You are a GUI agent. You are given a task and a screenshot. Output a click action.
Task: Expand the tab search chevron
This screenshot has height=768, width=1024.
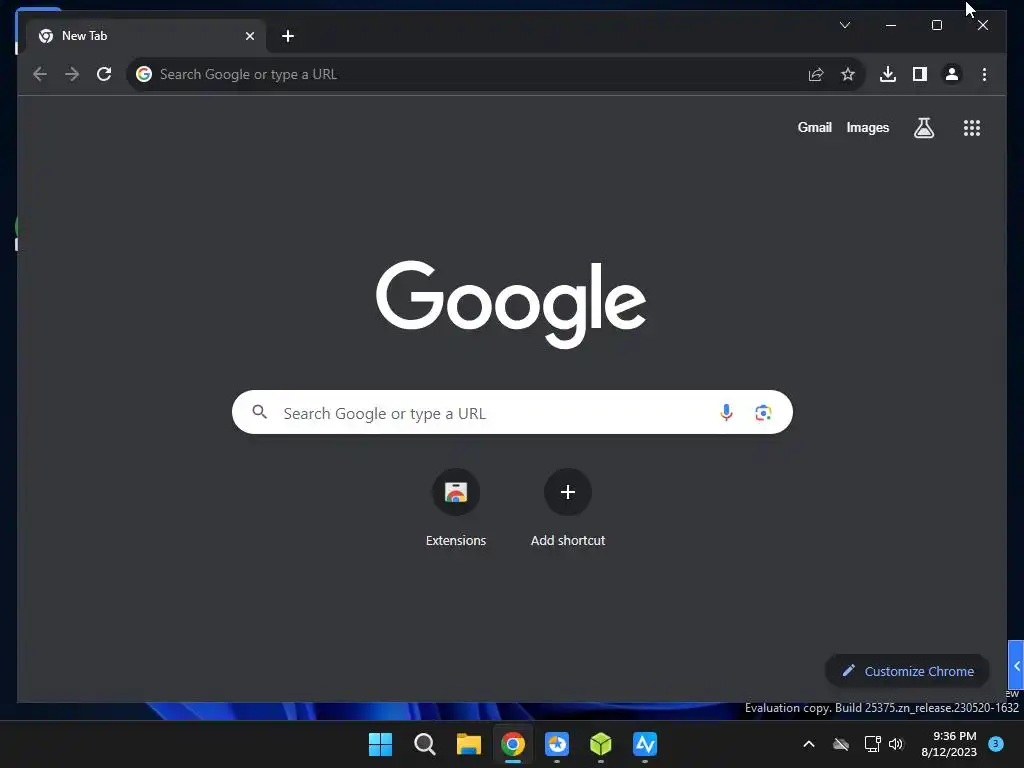click(844, 25)
